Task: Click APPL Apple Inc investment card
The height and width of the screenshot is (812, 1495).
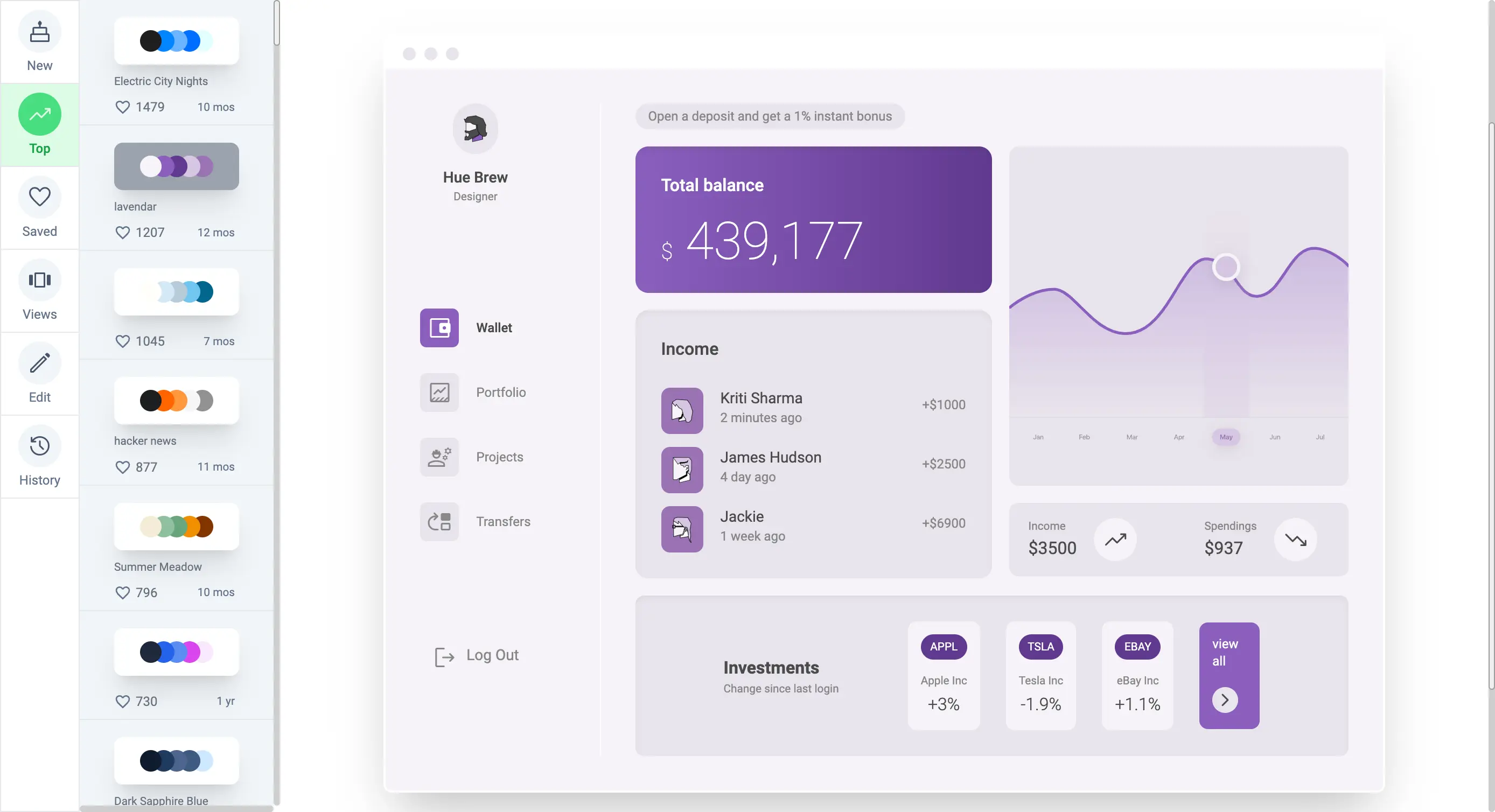Action: 943,675
